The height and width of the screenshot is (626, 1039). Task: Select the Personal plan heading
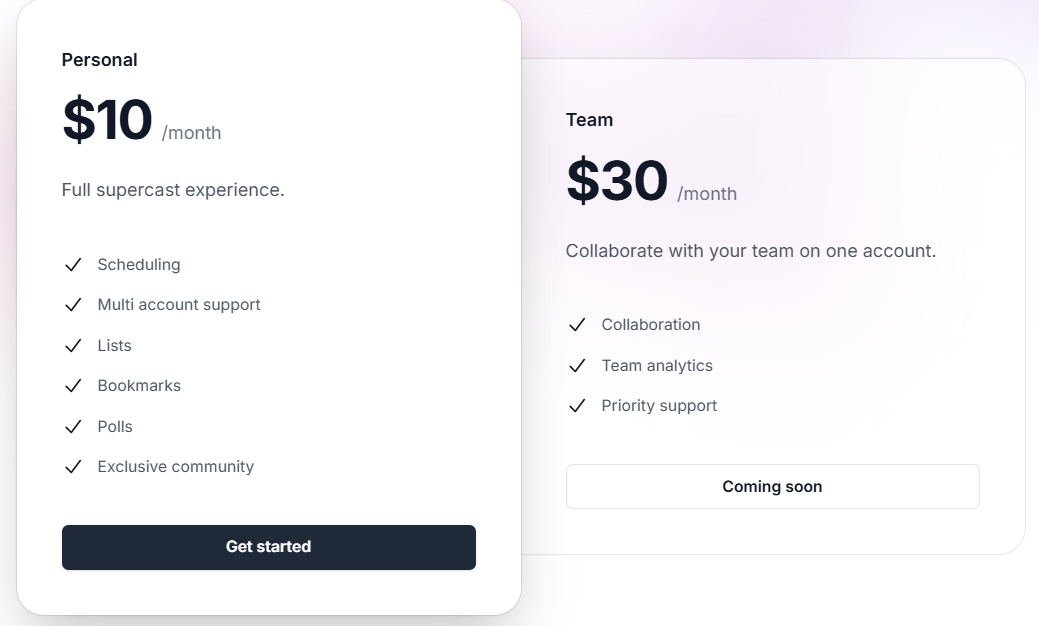[x=100, y=60]
